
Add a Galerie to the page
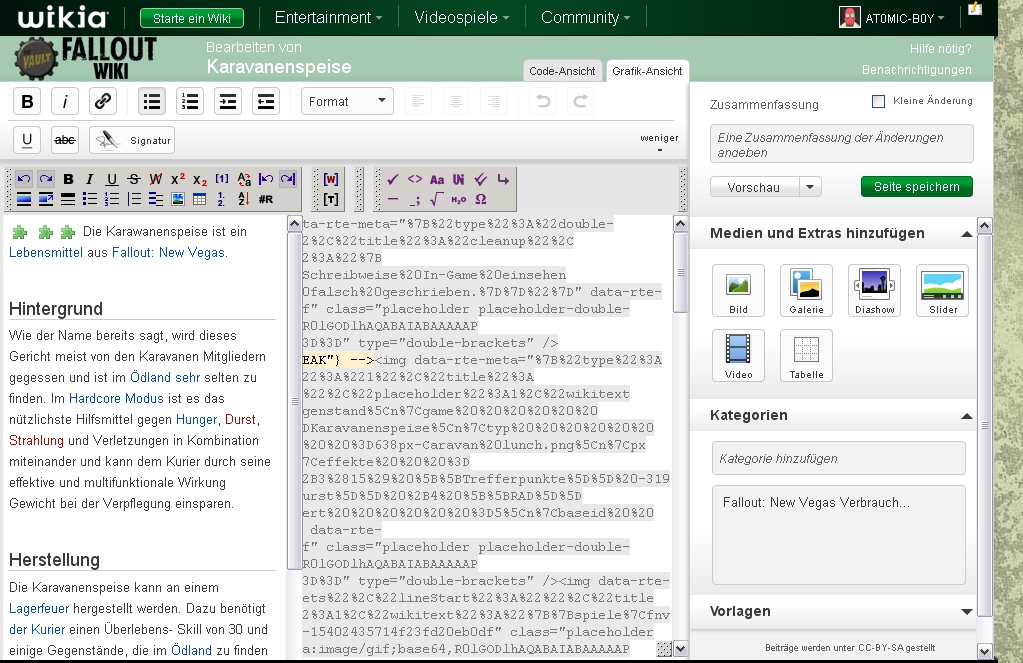point(806,290)
